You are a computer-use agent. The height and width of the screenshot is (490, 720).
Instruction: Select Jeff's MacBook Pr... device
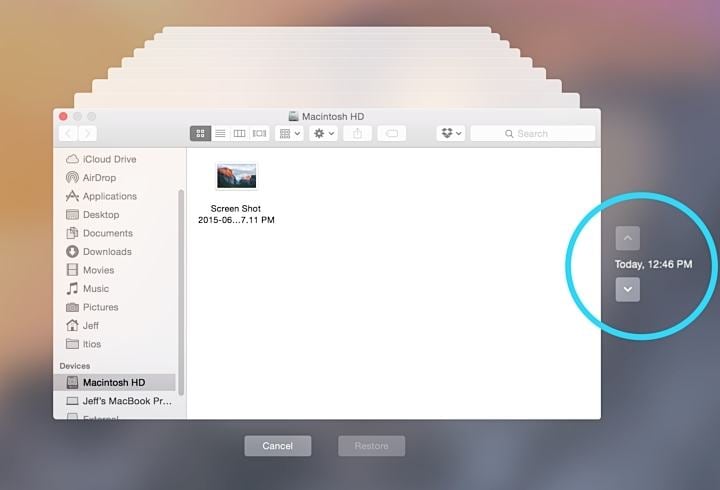click(119, 401)
